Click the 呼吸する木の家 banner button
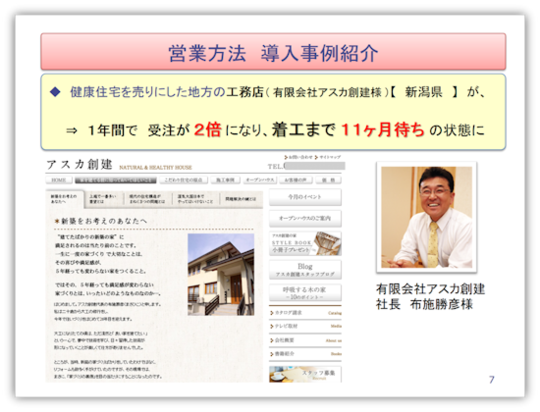Screen dimensions: 540x412 tap(305, 292)
